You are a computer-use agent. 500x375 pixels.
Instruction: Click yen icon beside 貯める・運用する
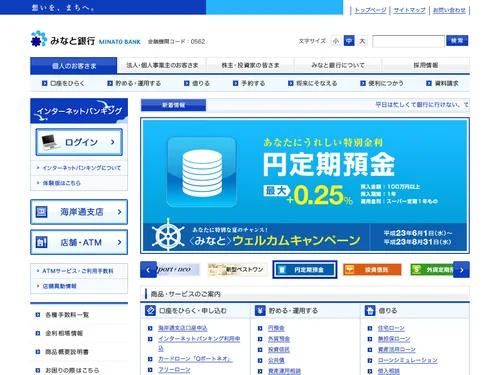point(260,311)
